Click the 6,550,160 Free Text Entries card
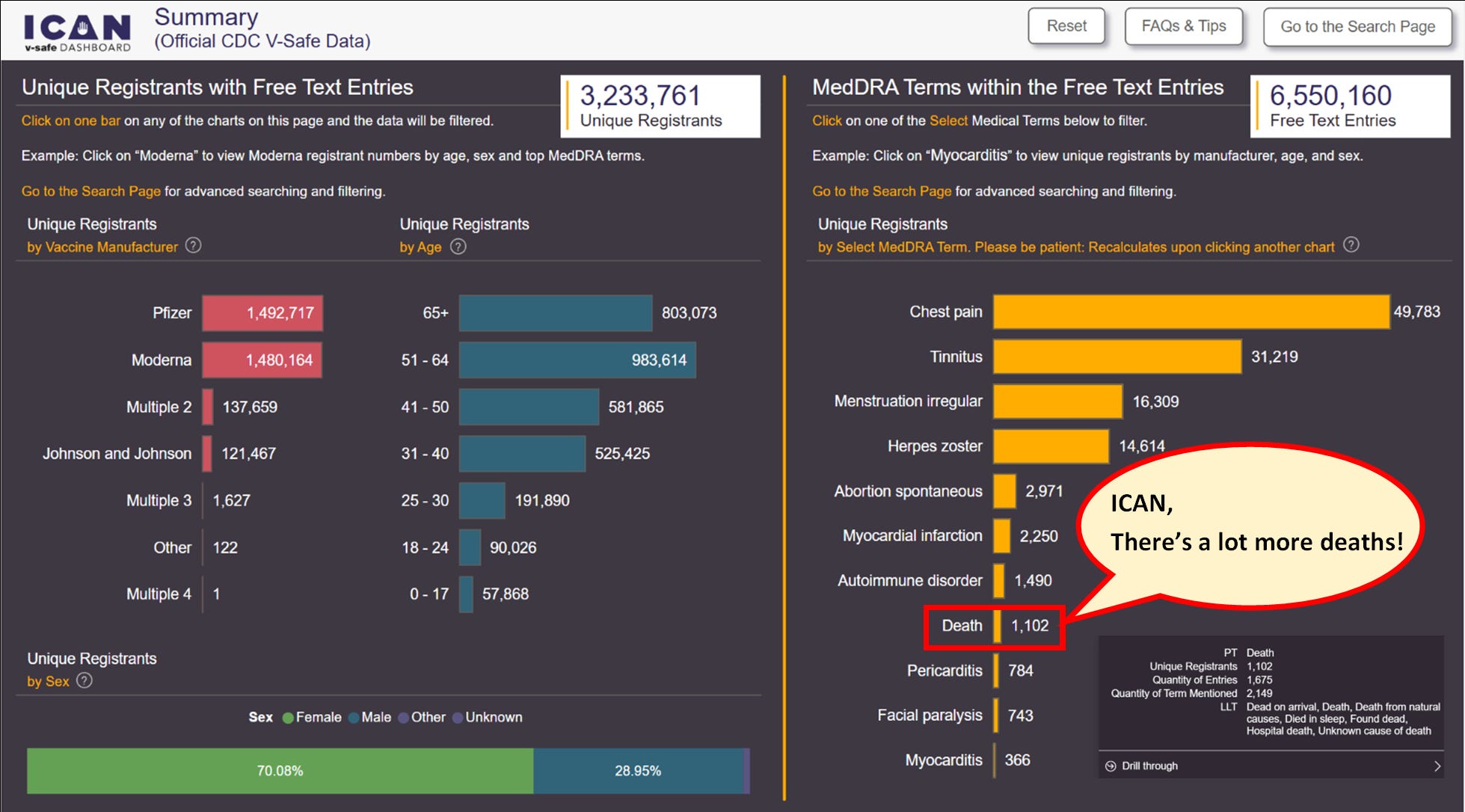 point(1350,106)
